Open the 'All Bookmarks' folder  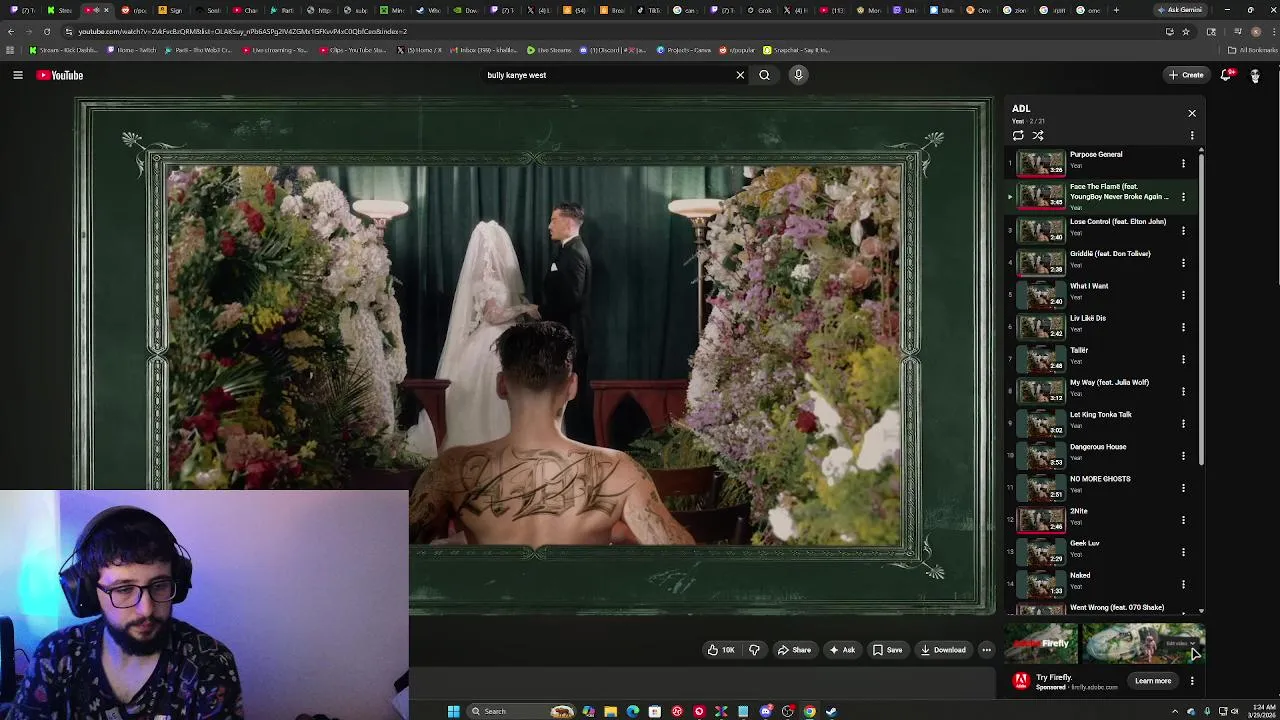(x=1254, y=50)
